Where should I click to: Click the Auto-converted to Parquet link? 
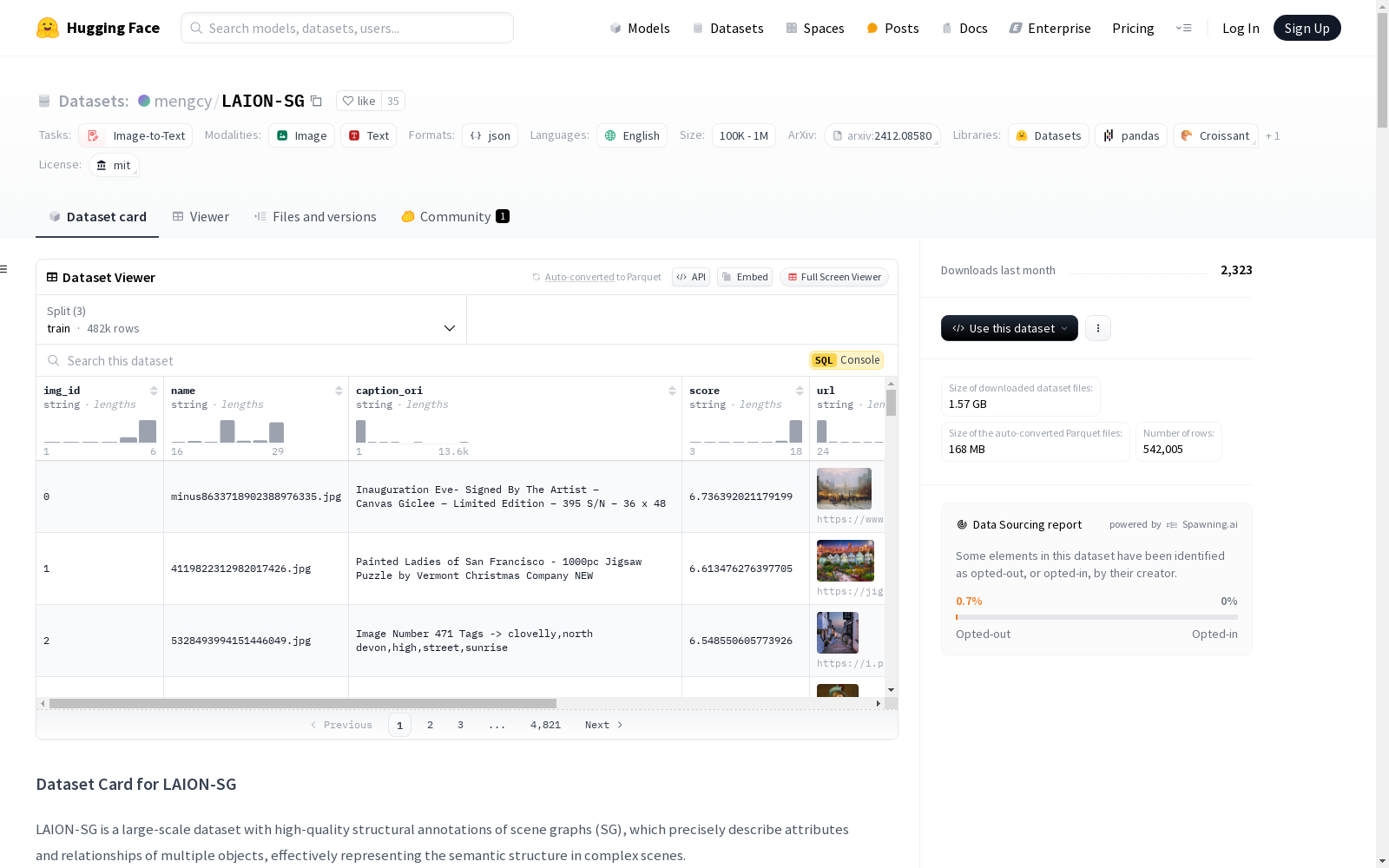596,277
